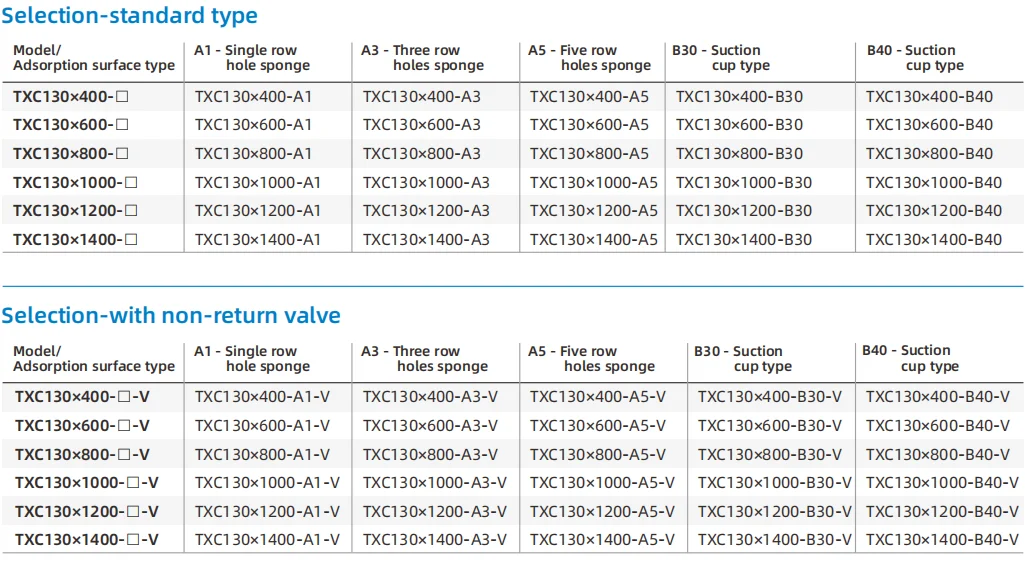
Task: Click "A1 - Single row hole sponge" header in standard table
Action: 252,58
